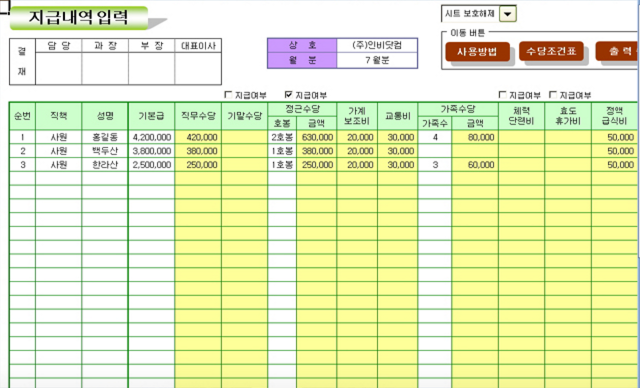Select 홍길동's 사원 position cell

(59, 137)
